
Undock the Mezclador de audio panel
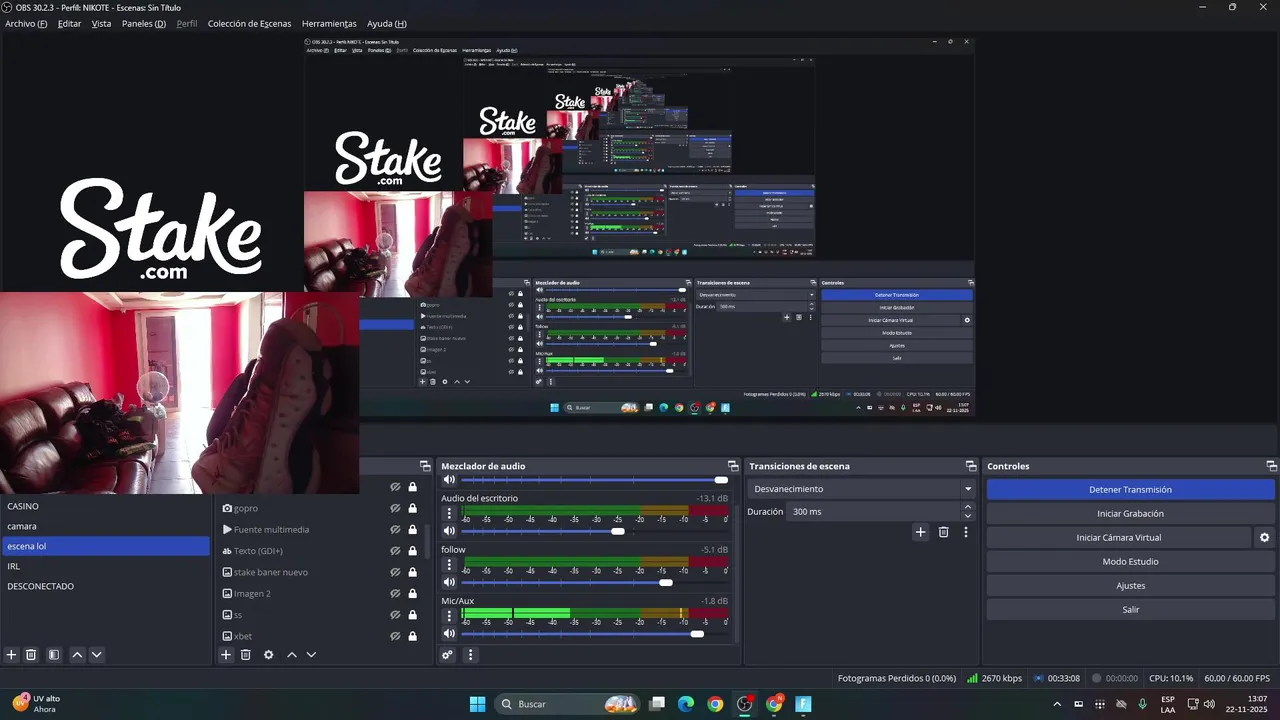(732, 466)
